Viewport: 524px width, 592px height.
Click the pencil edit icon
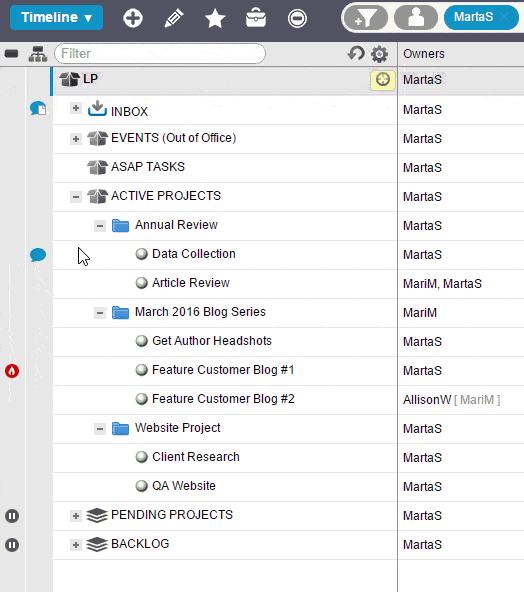tap(174, 18)
